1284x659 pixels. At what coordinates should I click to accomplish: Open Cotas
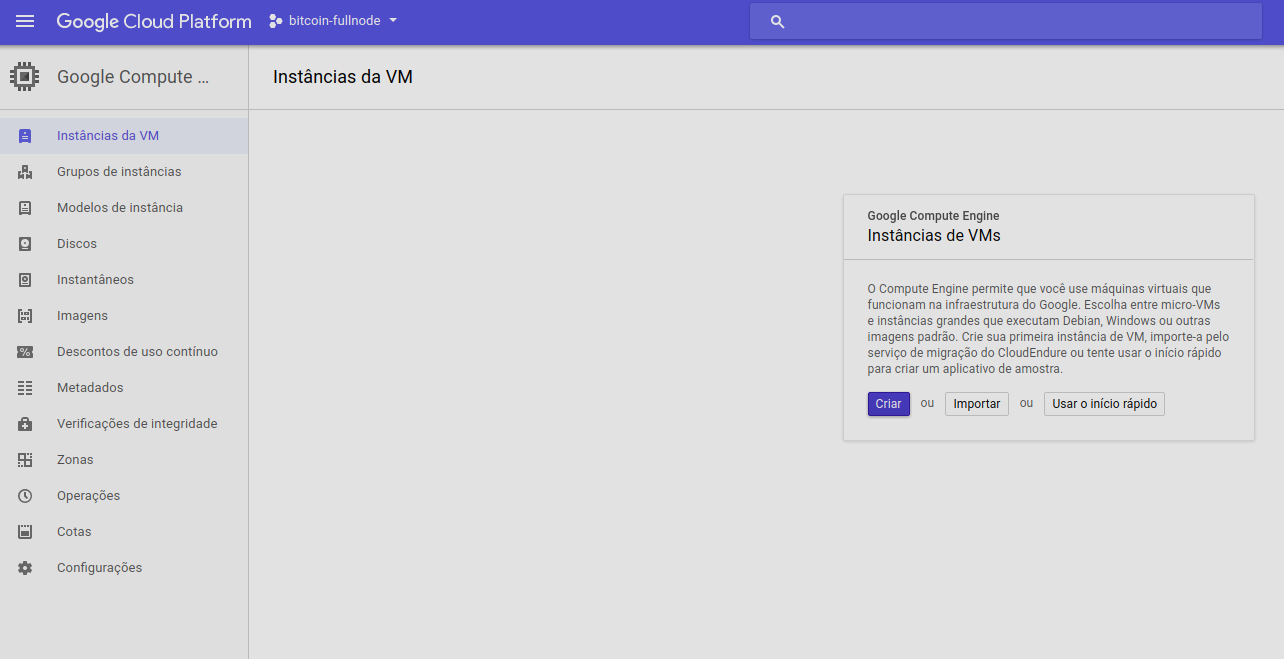(124, 532)
